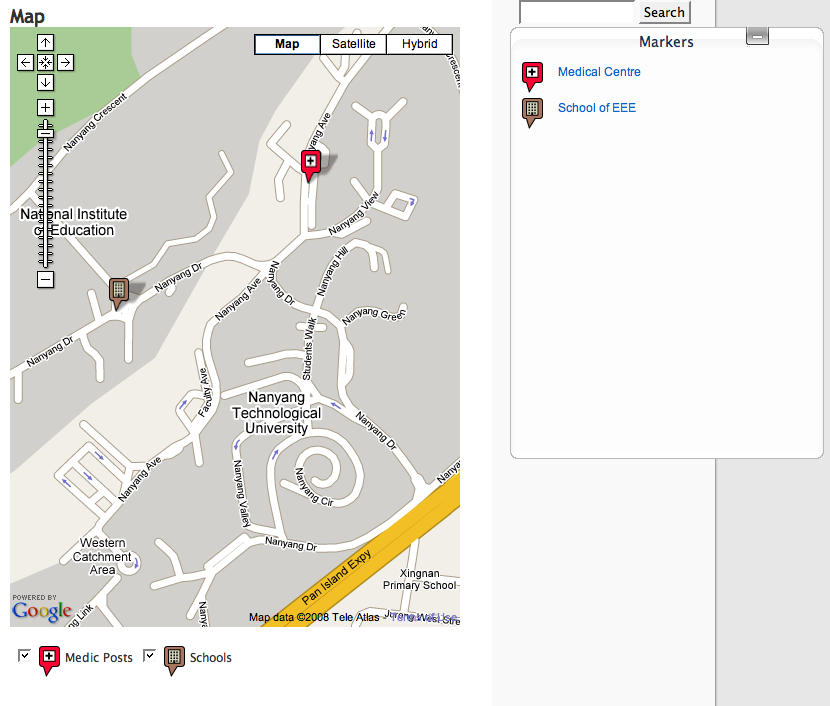
Task: Click the Nanyang Crescent road label
Action: click(x=95, y=122)
